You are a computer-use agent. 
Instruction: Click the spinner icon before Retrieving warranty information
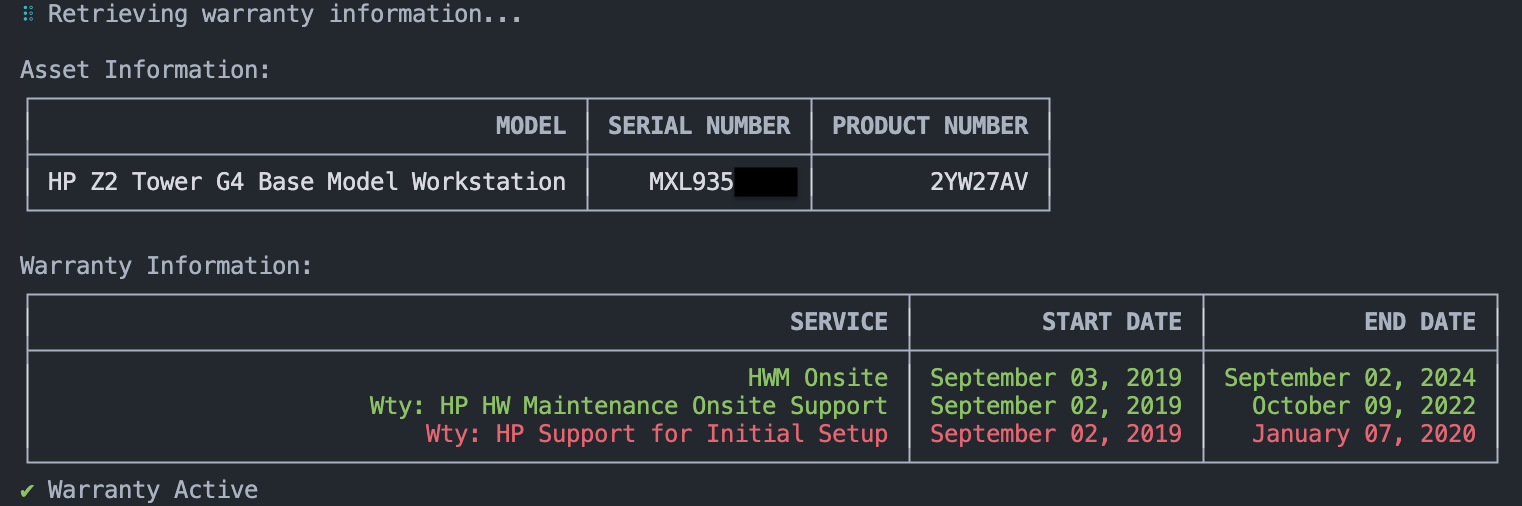(28, 15)
